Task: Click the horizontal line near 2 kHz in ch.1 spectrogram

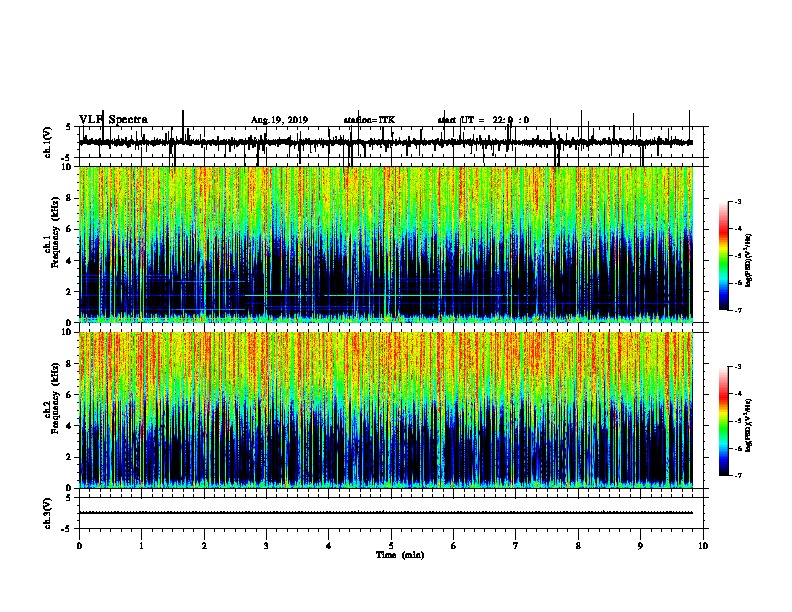Action: [x=374, y=295]
